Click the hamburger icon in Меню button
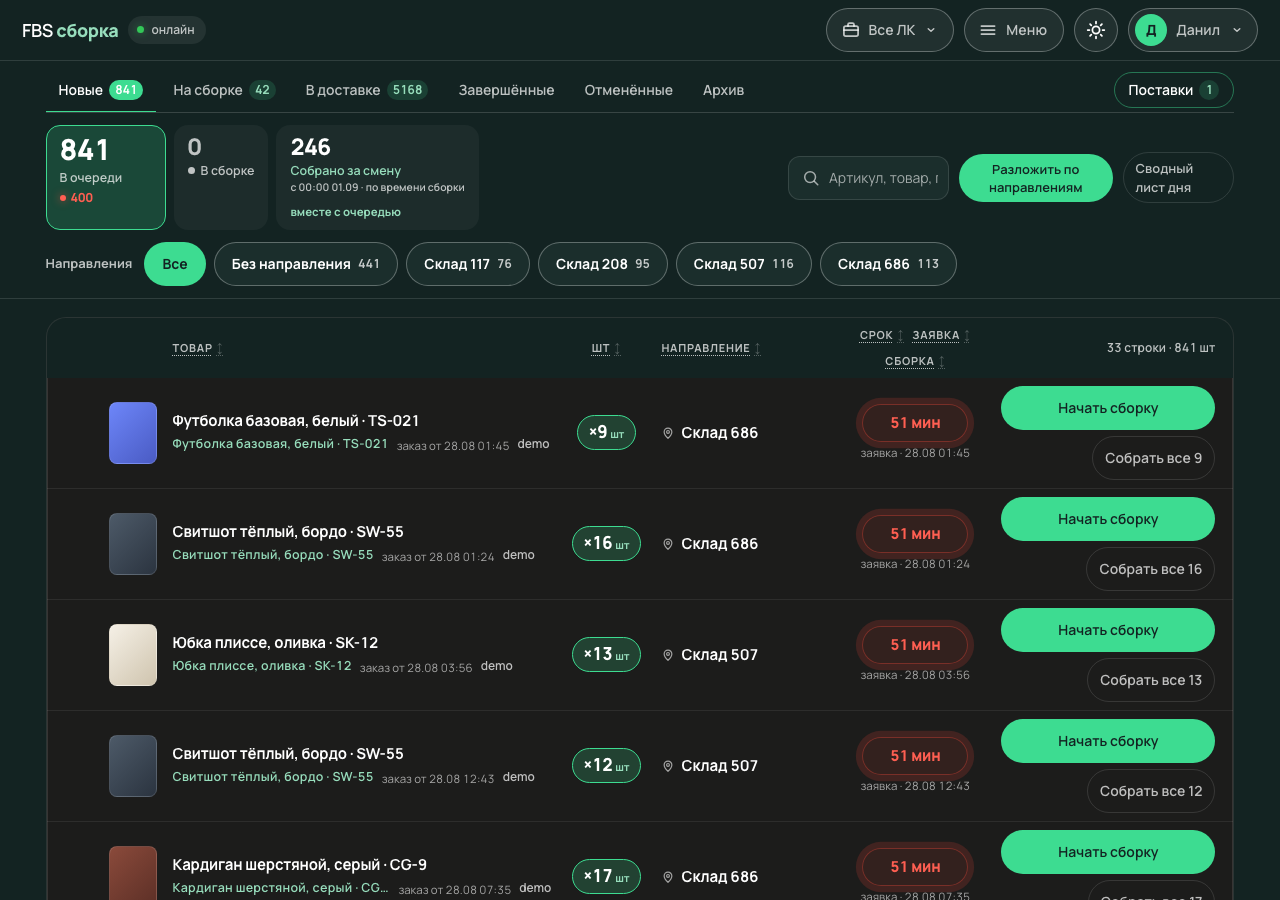The image size is (1280, 900). point(988,30)
